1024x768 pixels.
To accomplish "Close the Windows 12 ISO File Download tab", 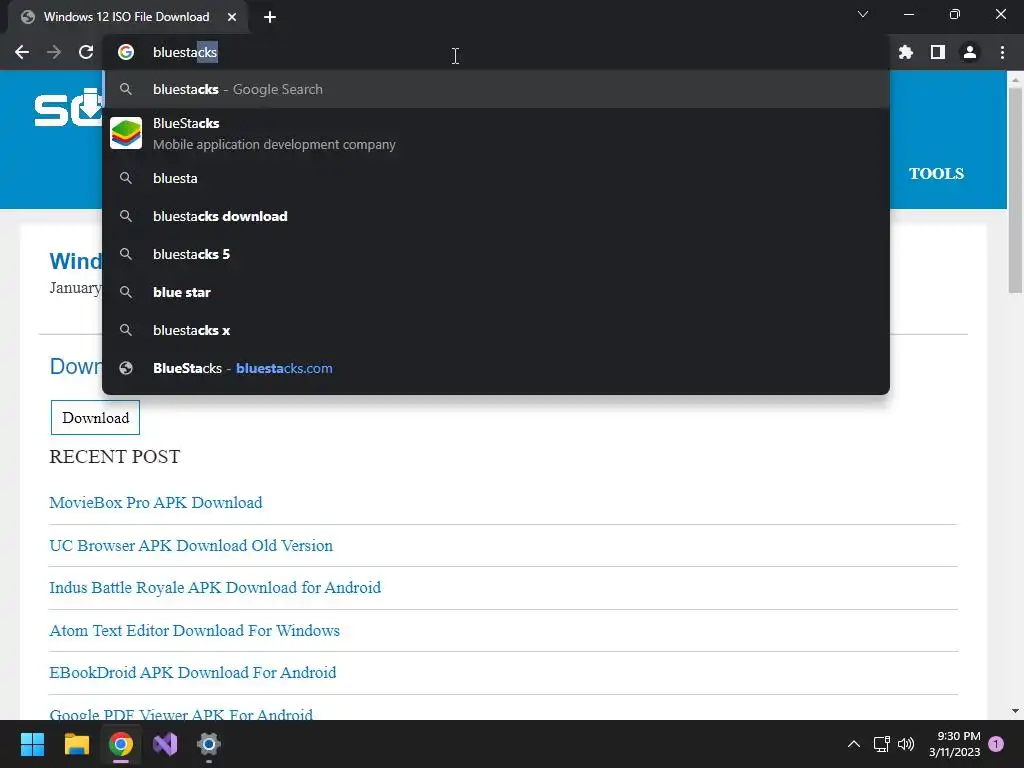I will pyautogui.click(x=232, y=17).
